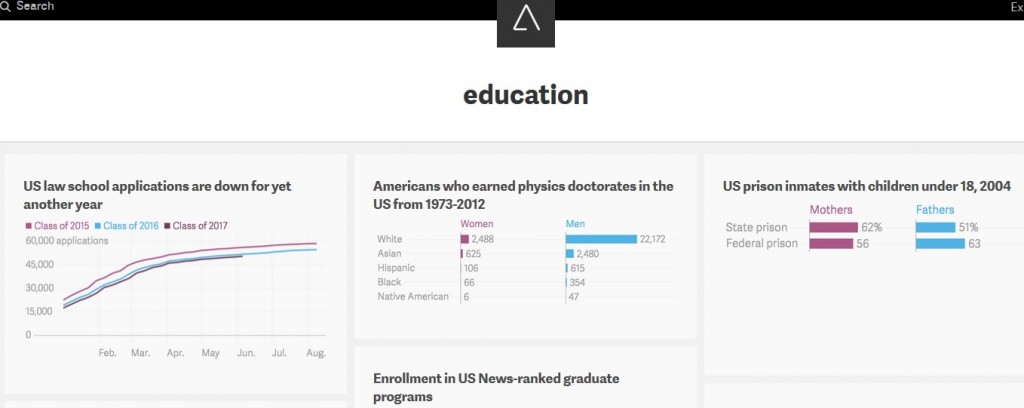Click the Women bar for White doctorates

pyautogui.click(x=465, y=239)
